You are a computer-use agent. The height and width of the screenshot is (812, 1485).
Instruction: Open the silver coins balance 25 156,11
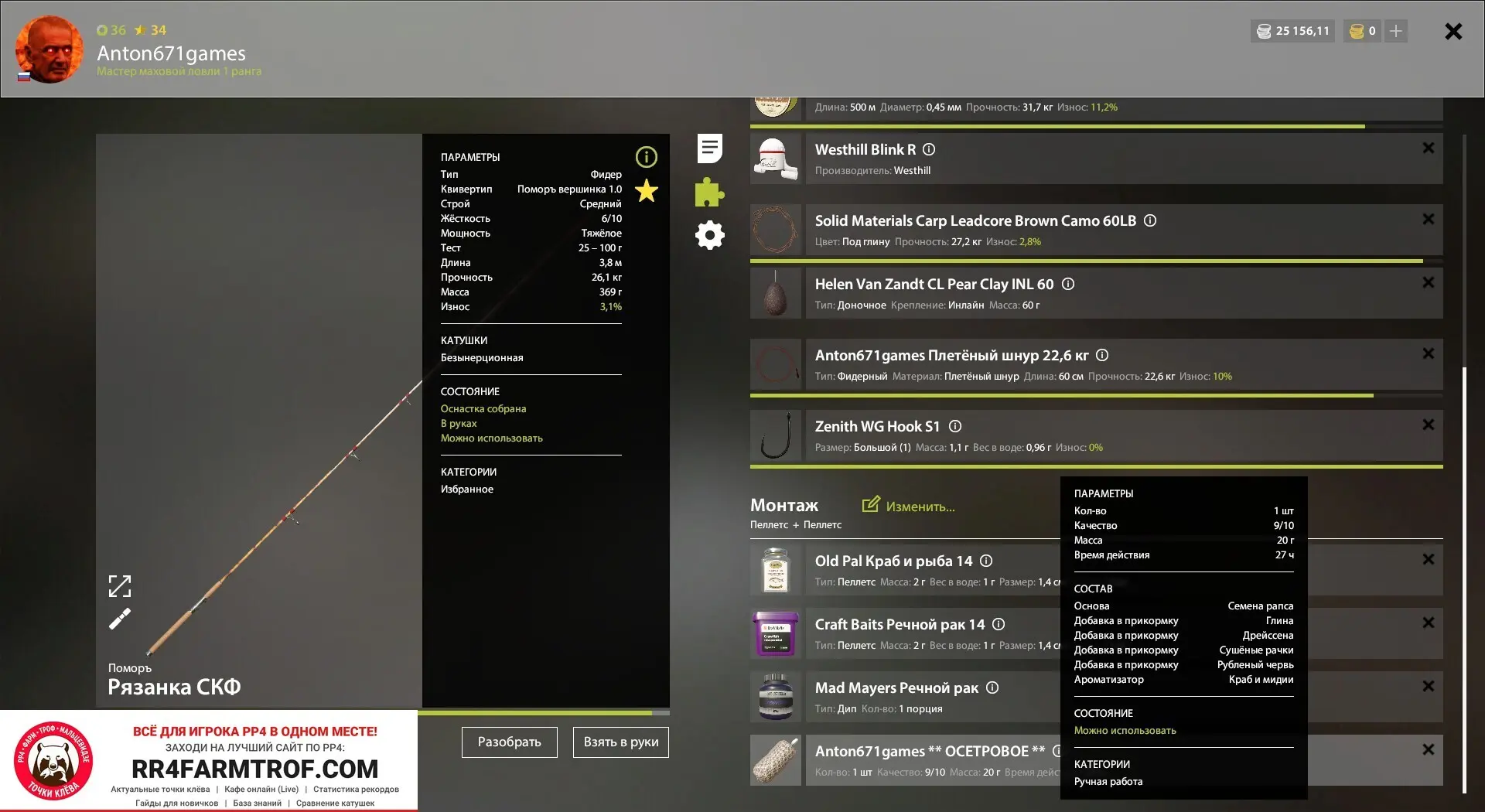[1292, 31]
